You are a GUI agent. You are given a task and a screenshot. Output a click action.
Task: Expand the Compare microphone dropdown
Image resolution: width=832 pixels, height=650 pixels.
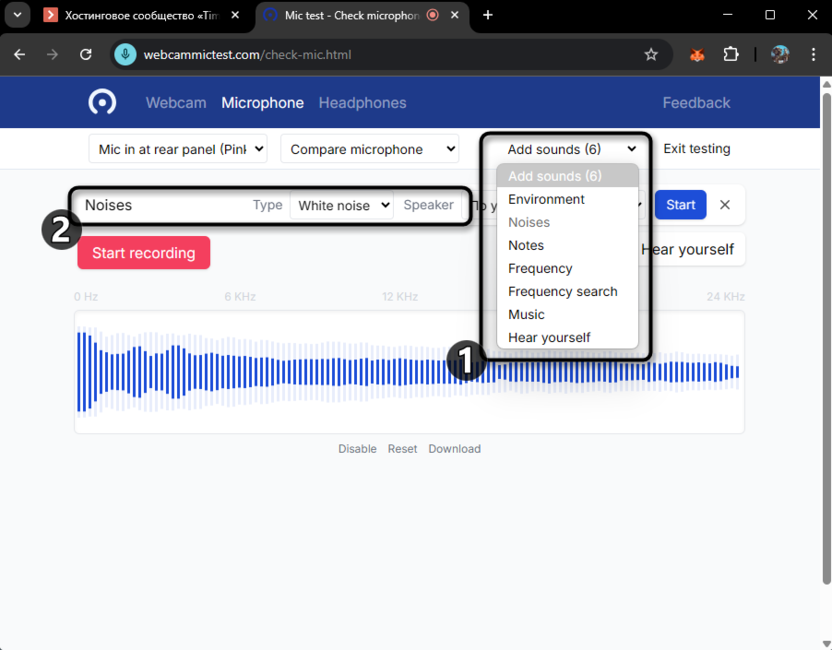click(369, 149)
